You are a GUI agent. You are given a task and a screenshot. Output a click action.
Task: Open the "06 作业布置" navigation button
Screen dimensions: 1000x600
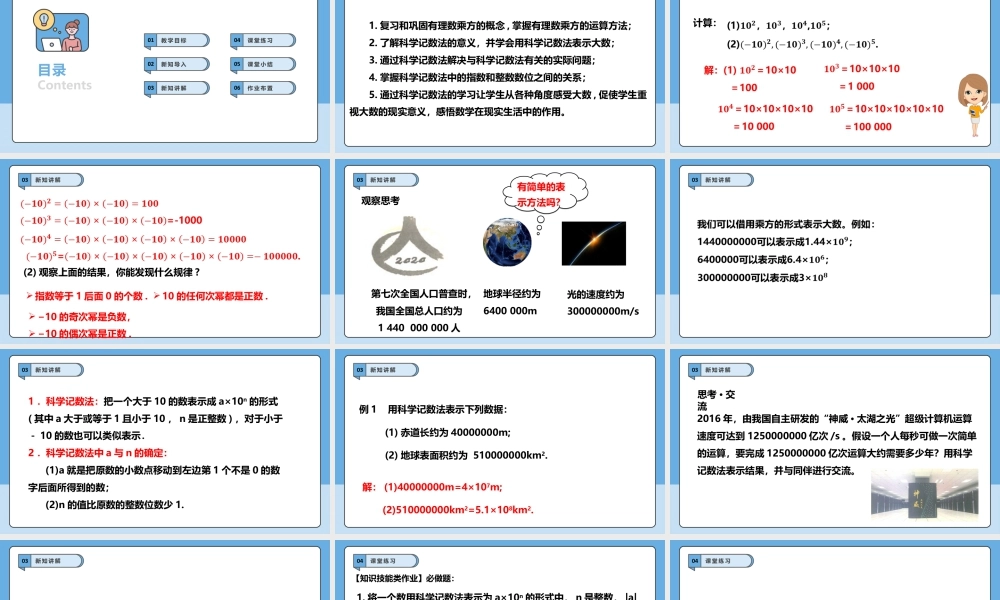pyautogui.click(x=263, y=88)
